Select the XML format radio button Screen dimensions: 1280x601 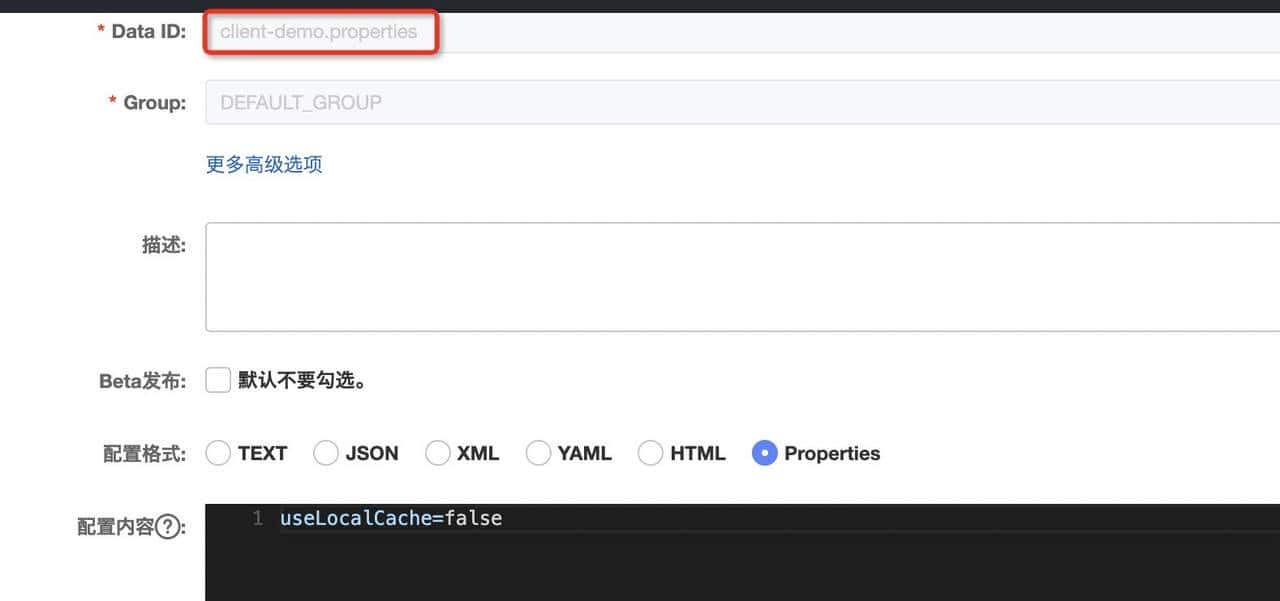pos(438,453)
